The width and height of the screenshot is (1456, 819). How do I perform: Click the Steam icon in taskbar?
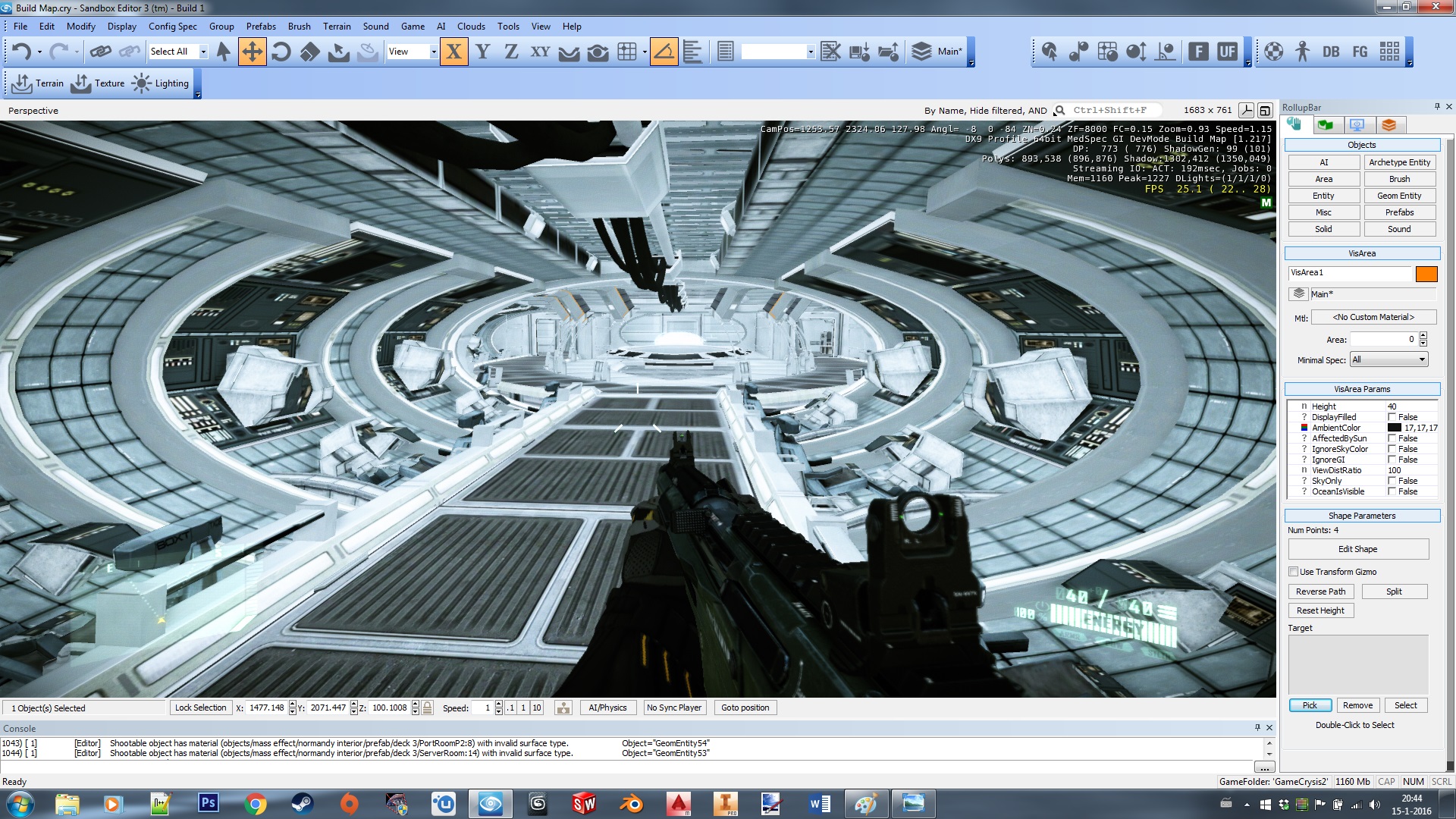coord(302,804)
